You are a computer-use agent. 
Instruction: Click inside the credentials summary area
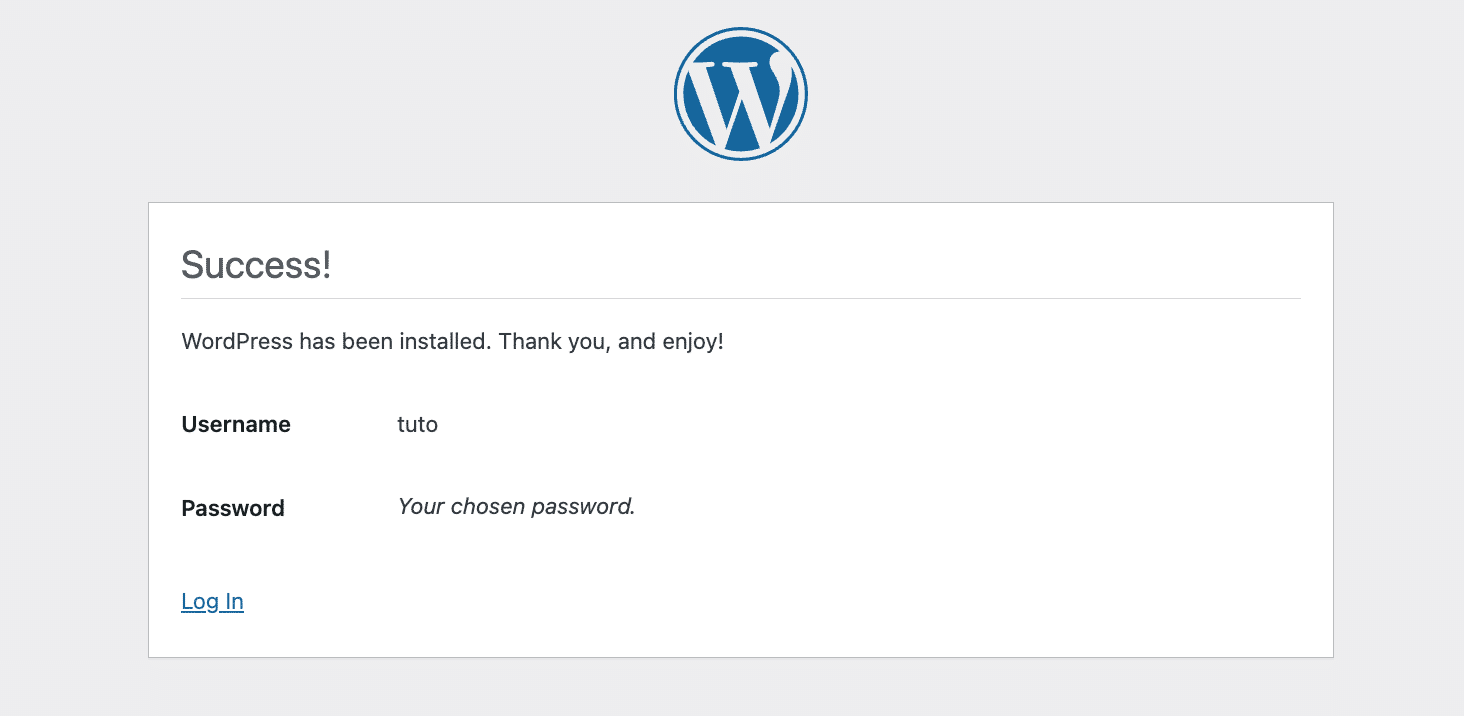[400, 465]
